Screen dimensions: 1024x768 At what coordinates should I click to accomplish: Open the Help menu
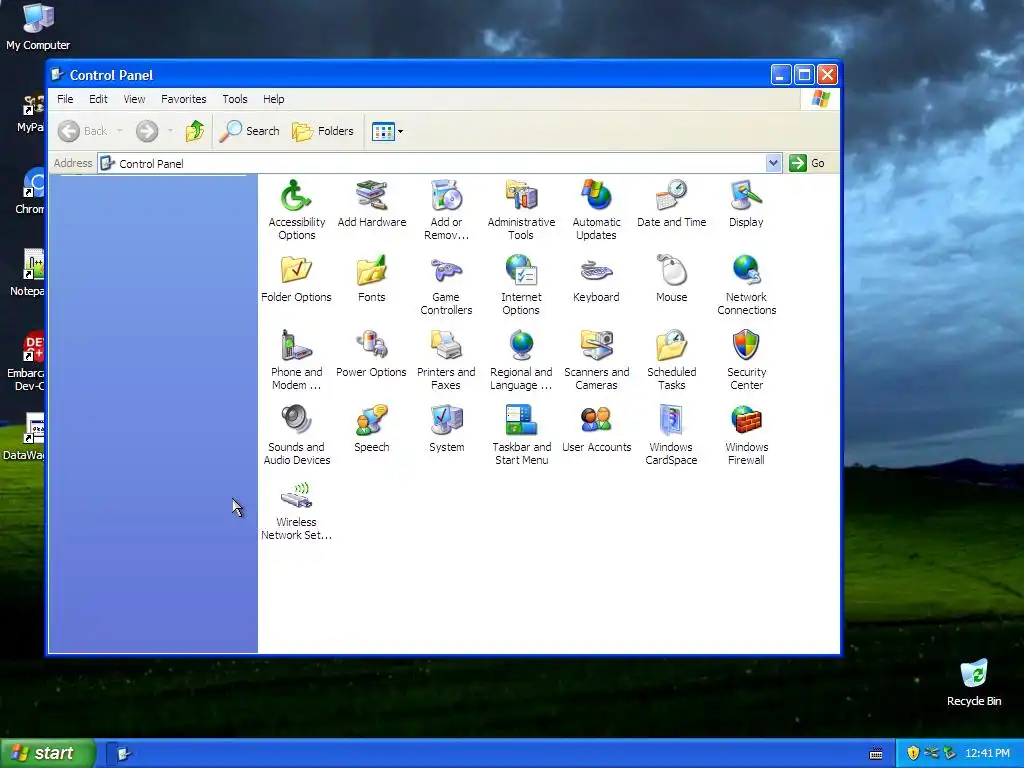274,99
